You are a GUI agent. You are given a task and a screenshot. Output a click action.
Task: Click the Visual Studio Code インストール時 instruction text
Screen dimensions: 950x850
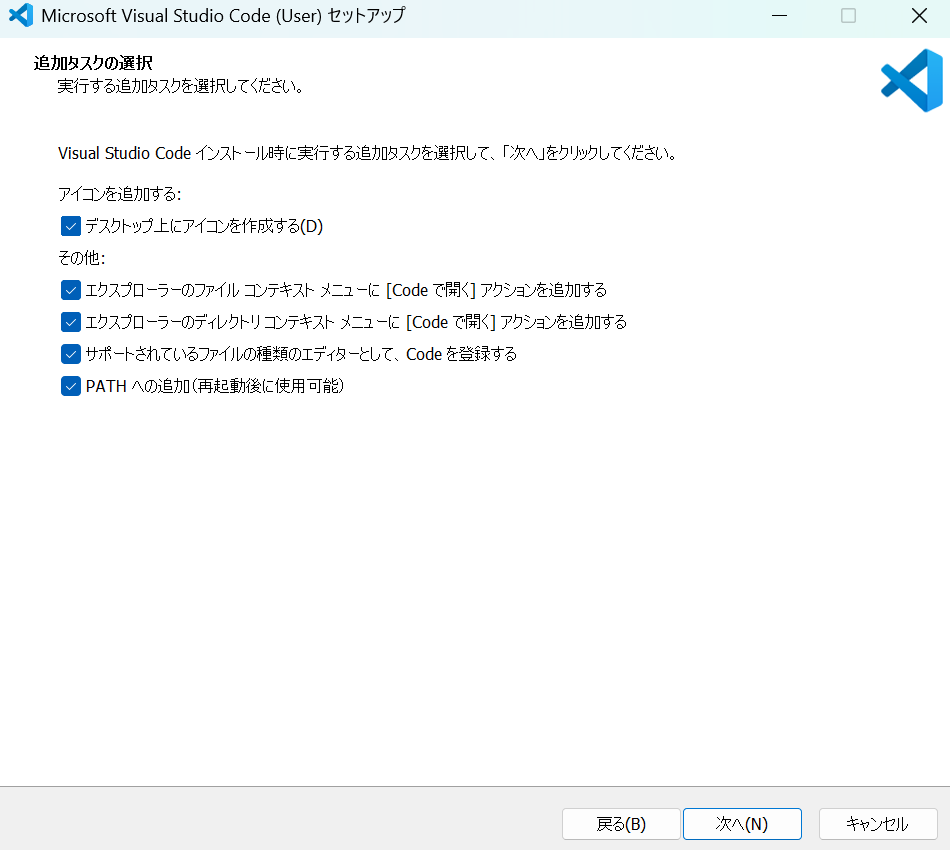click(367, 153)
